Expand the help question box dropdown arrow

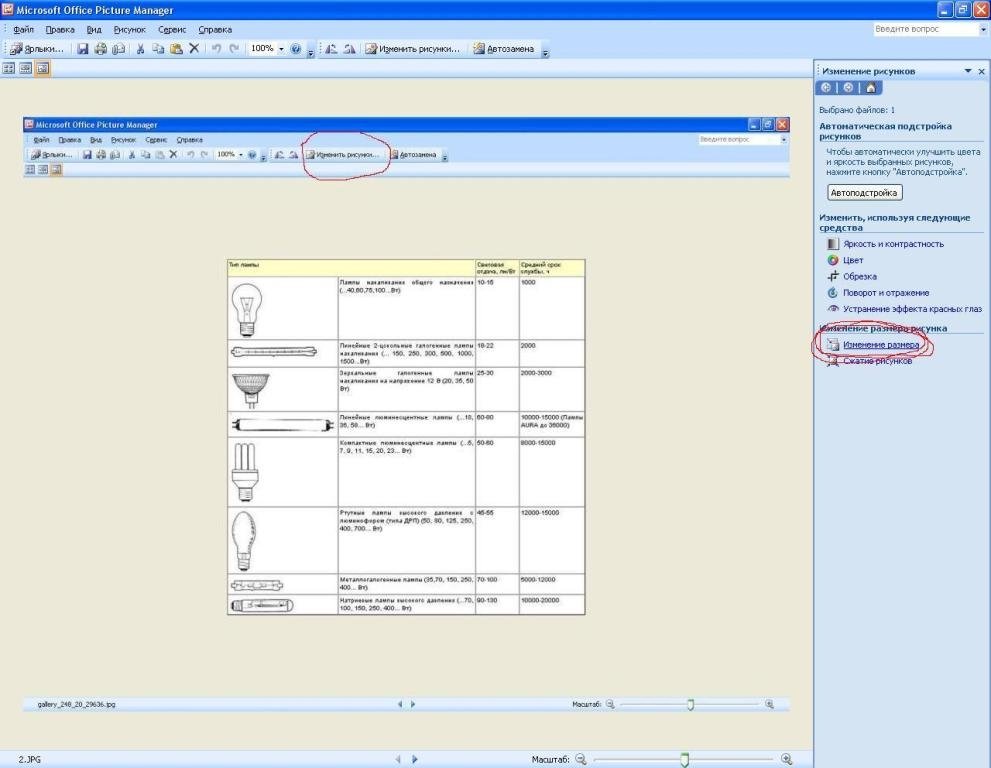[983, 29]
